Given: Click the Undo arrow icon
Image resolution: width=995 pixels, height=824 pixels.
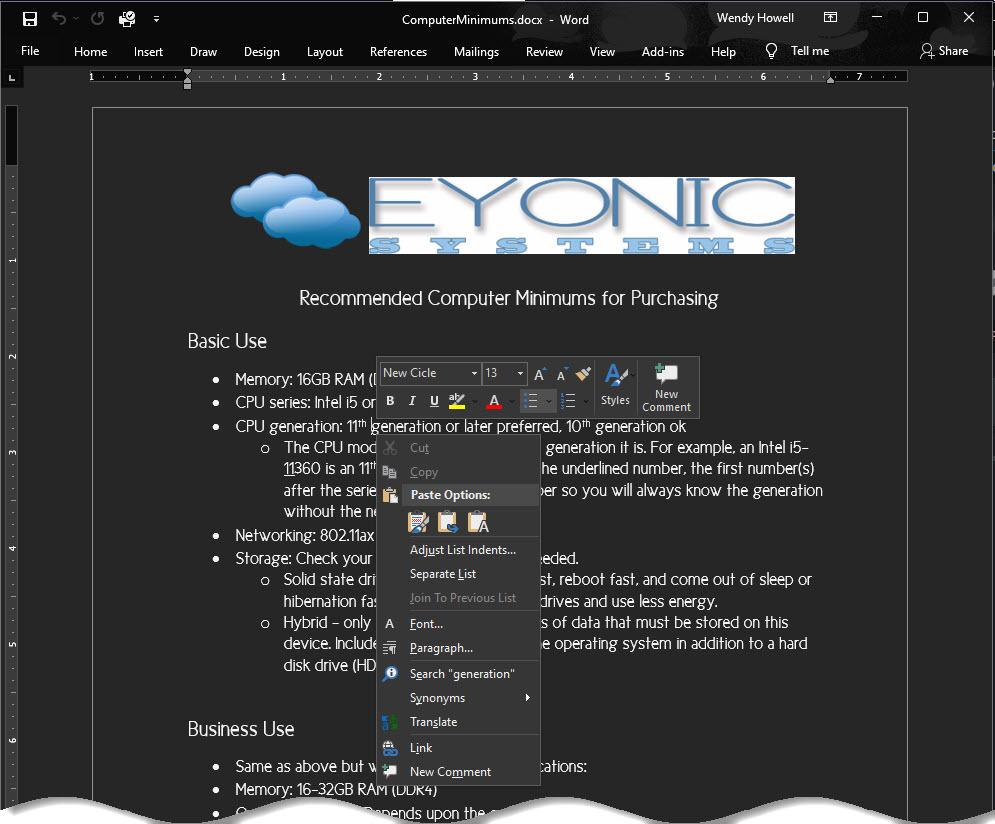Looking at the screenshot, I should point(58,19).
